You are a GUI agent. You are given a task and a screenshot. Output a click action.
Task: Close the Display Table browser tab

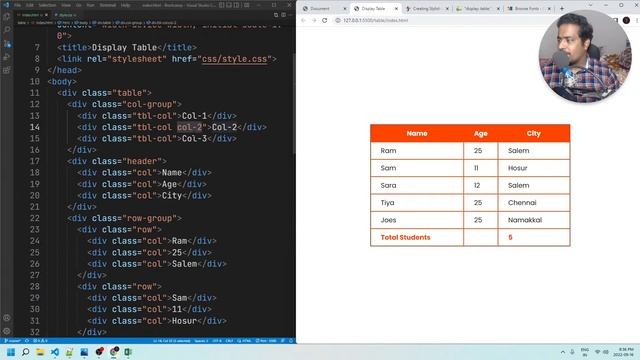(396, 9)
